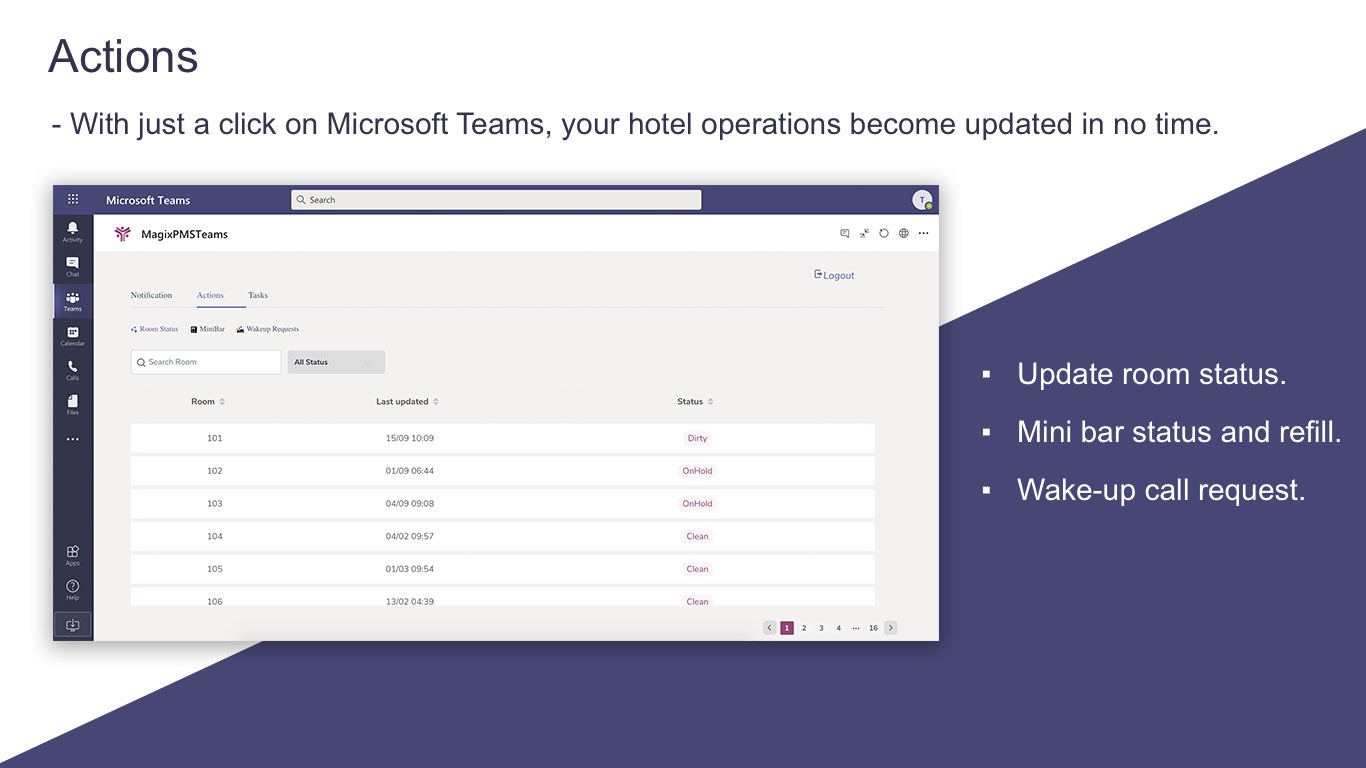Switch to the Tasks tab
Viewport: 1366px width, 768px height.
(x=258, y=295)
